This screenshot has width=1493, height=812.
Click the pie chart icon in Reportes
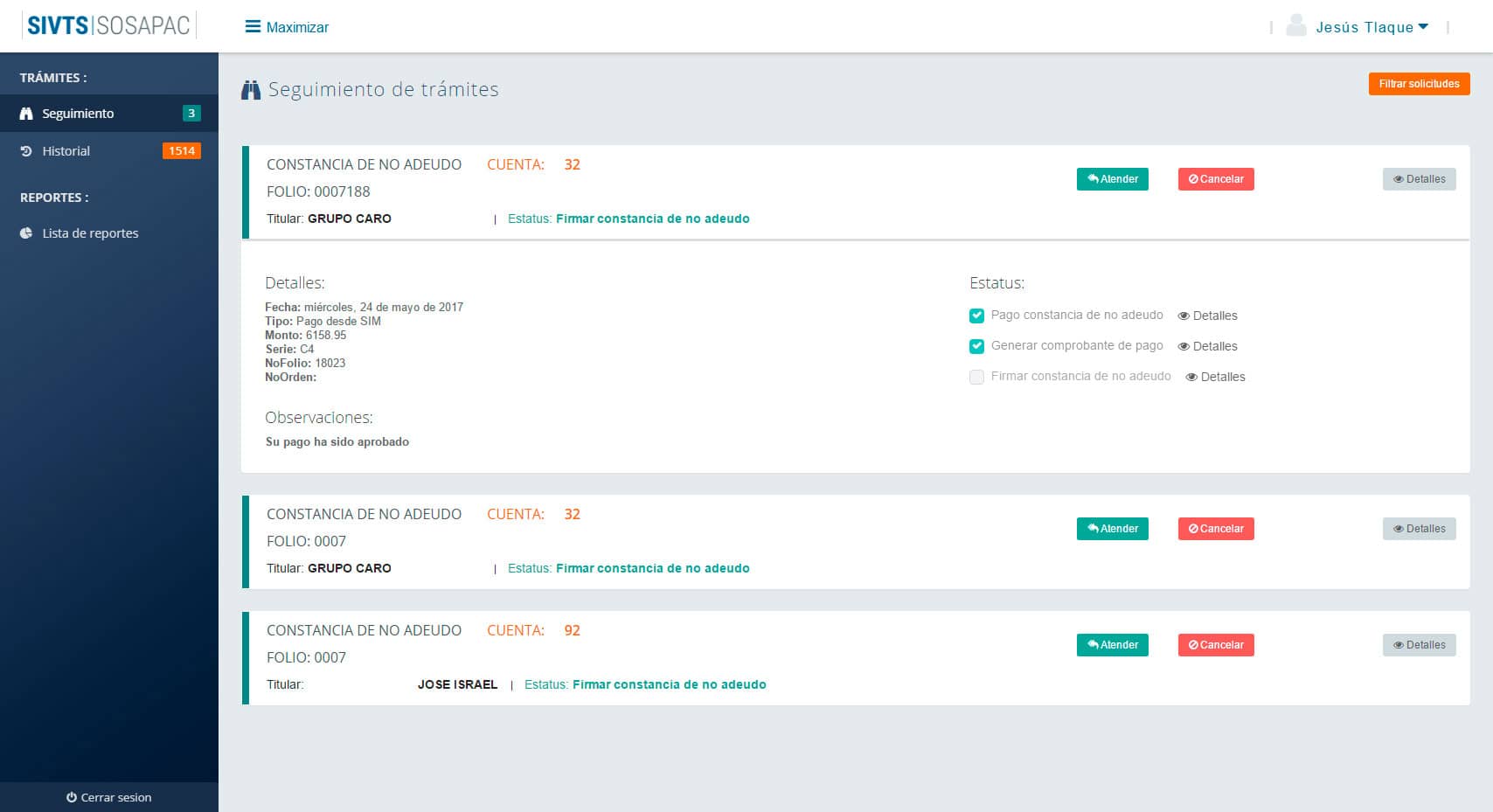[26, 233]
